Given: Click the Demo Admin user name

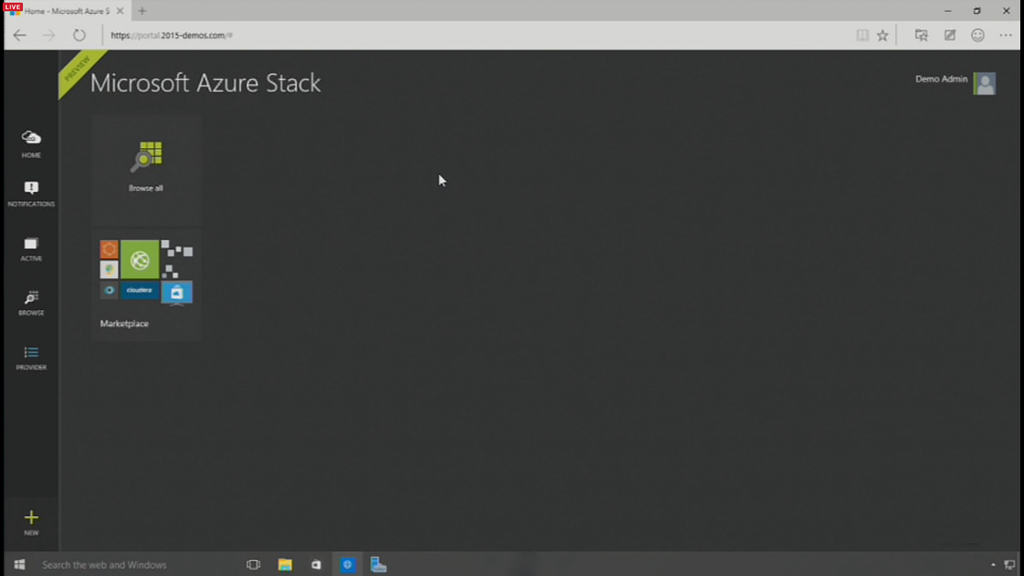Looking at the screenshot, I should pos(940,79).
